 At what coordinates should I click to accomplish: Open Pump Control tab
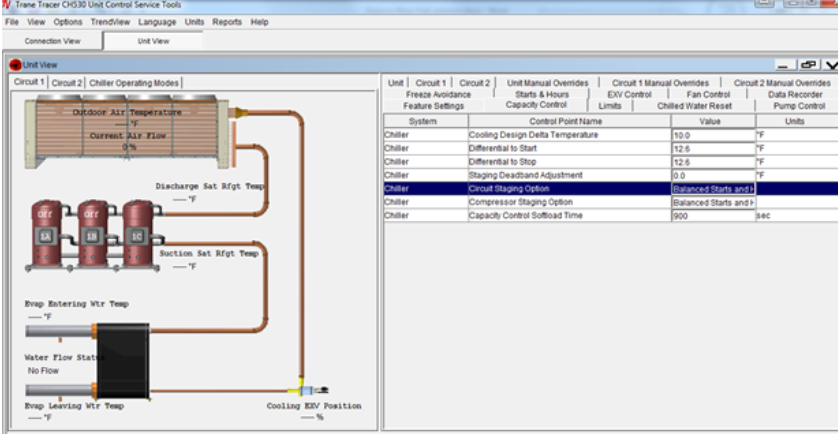point(799,106)
